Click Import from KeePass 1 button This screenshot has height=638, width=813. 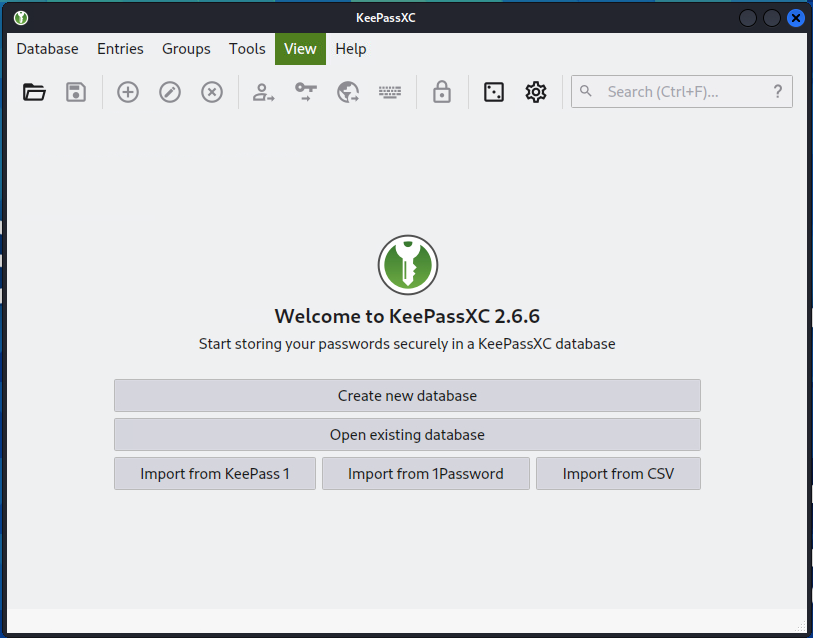(215, 474)
